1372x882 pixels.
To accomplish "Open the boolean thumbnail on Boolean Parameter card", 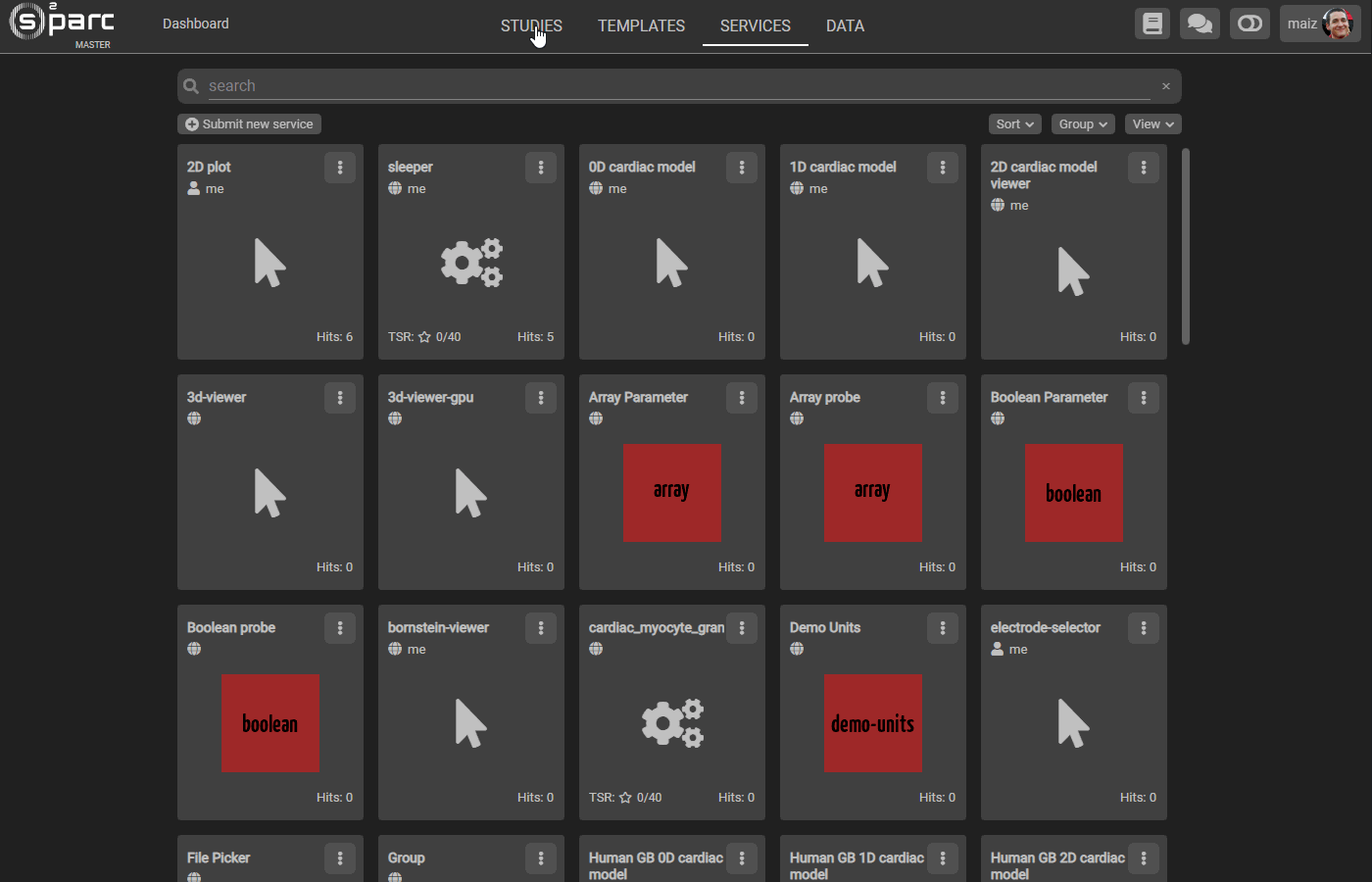I will pyautogui.click(x=1074, y=493).
